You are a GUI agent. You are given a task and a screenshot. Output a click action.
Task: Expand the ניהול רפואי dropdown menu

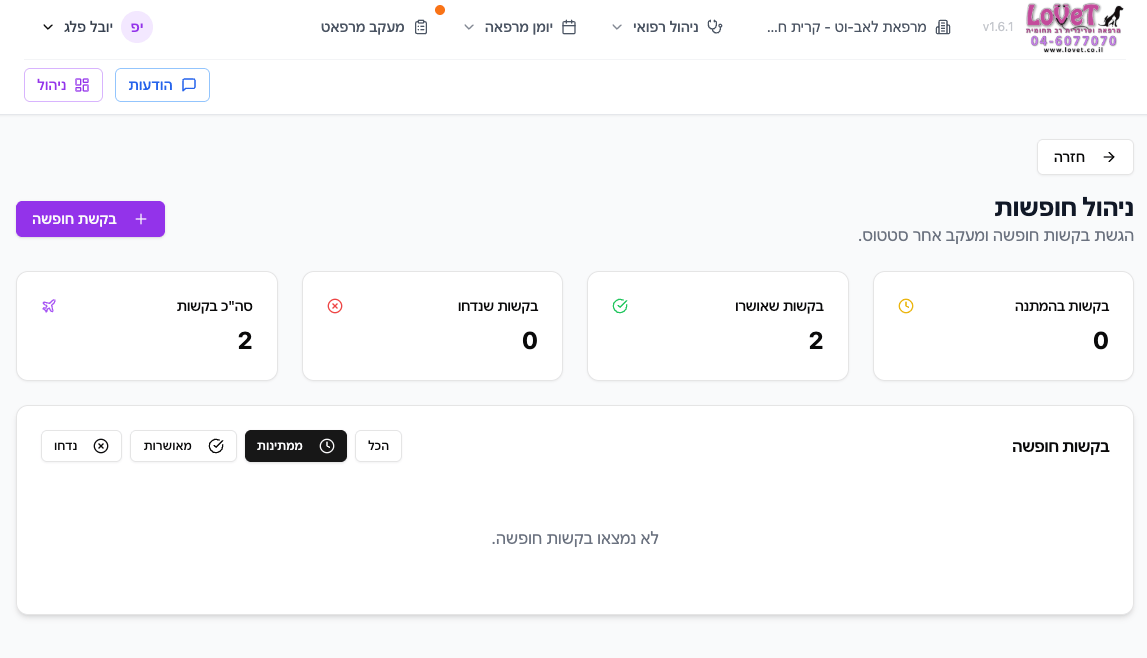click(x=666, y=27)
